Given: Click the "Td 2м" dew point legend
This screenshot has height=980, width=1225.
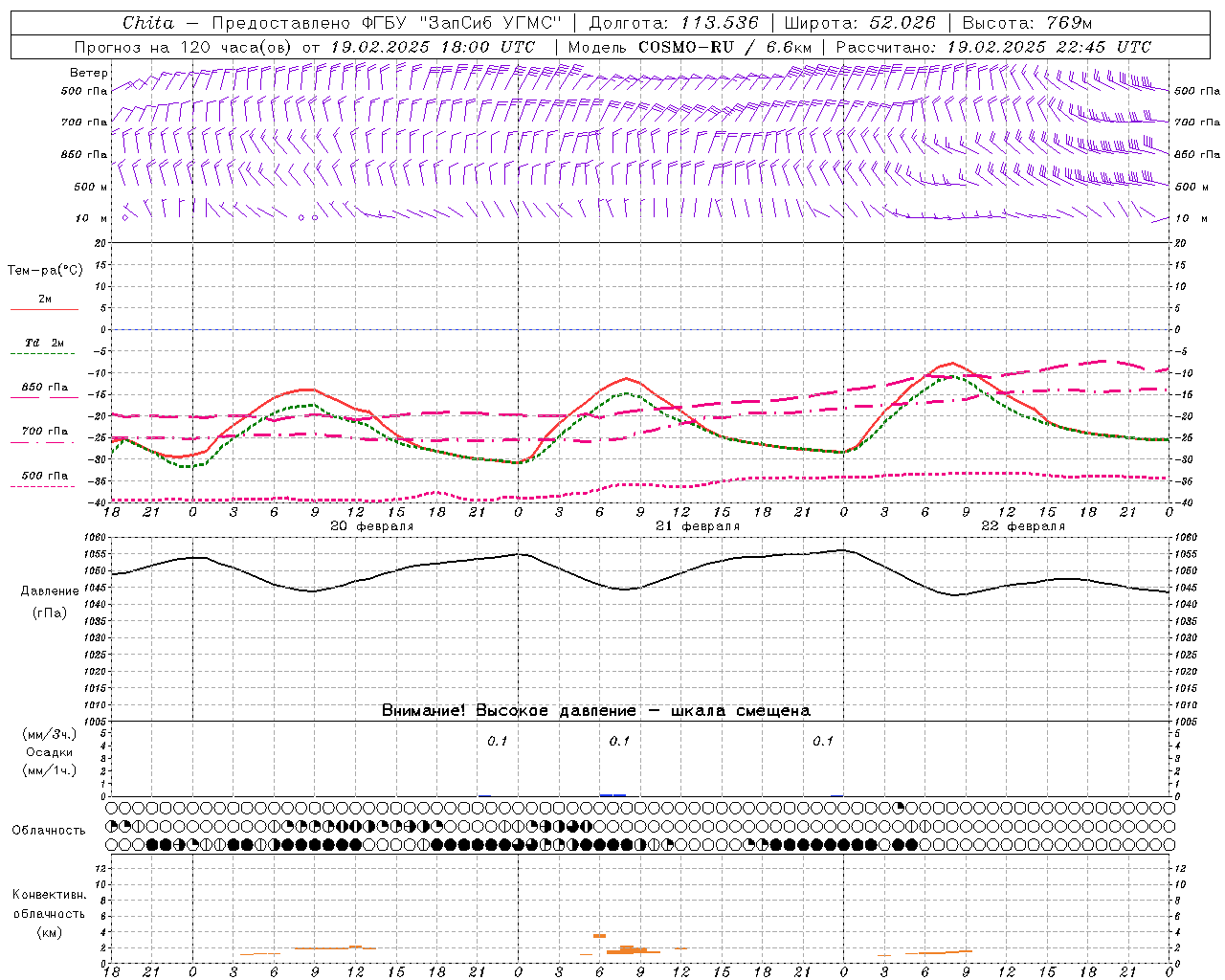Looking at the screenshot, I should 45,343.
